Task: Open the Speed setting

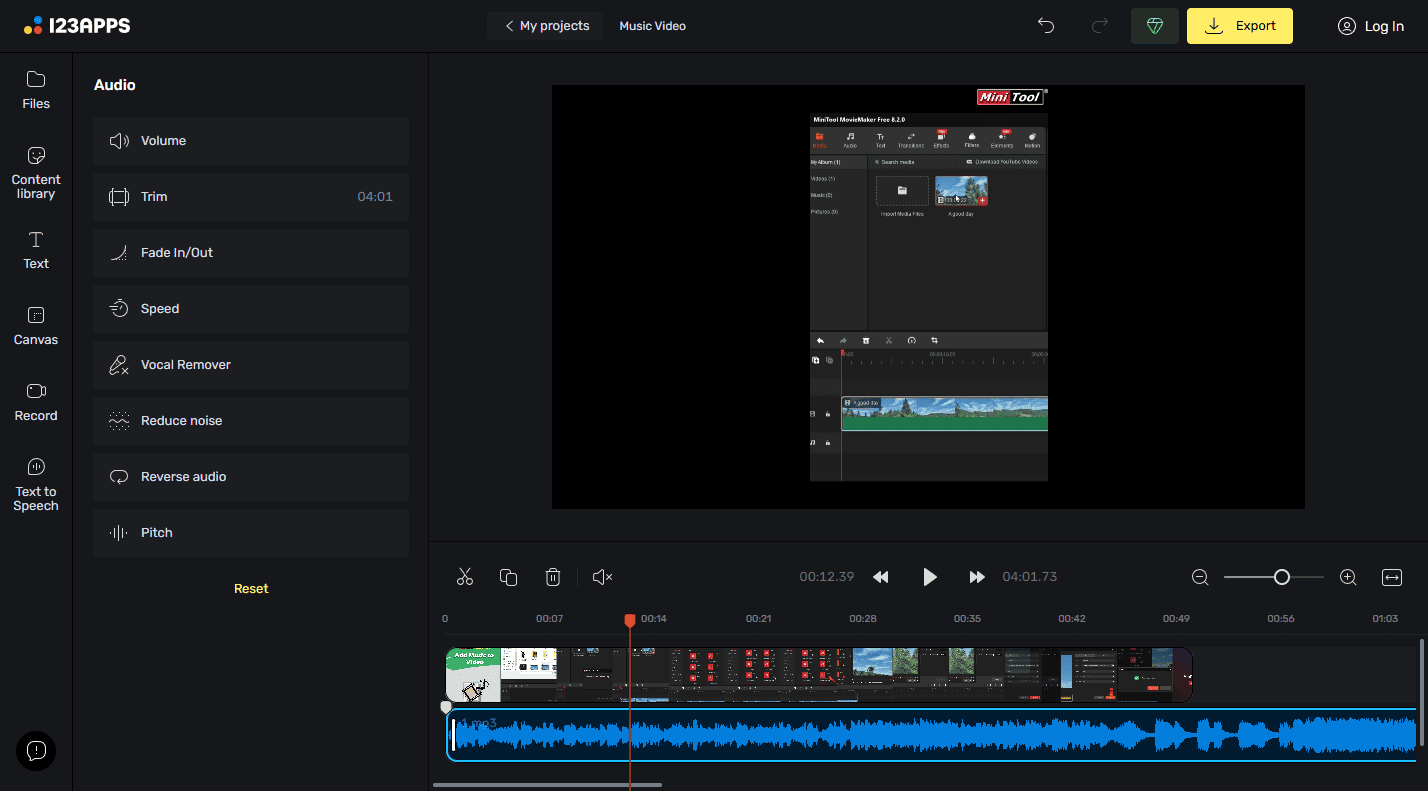Action: pyautogui.click(x=251, y=309)
